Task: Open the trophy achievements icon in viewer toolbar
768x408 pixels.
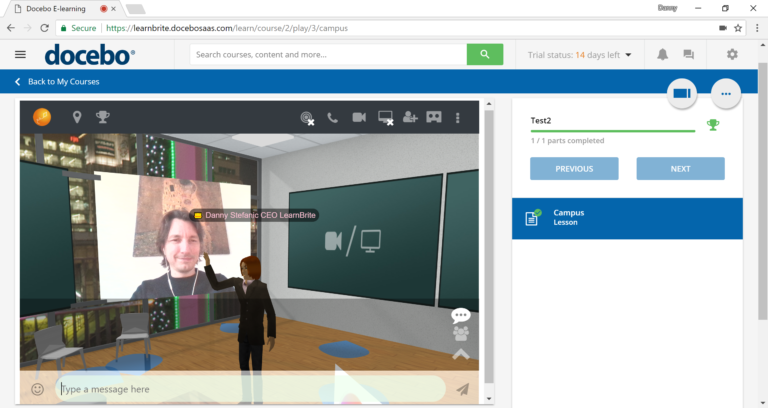Action: click(x=102, y=118)
